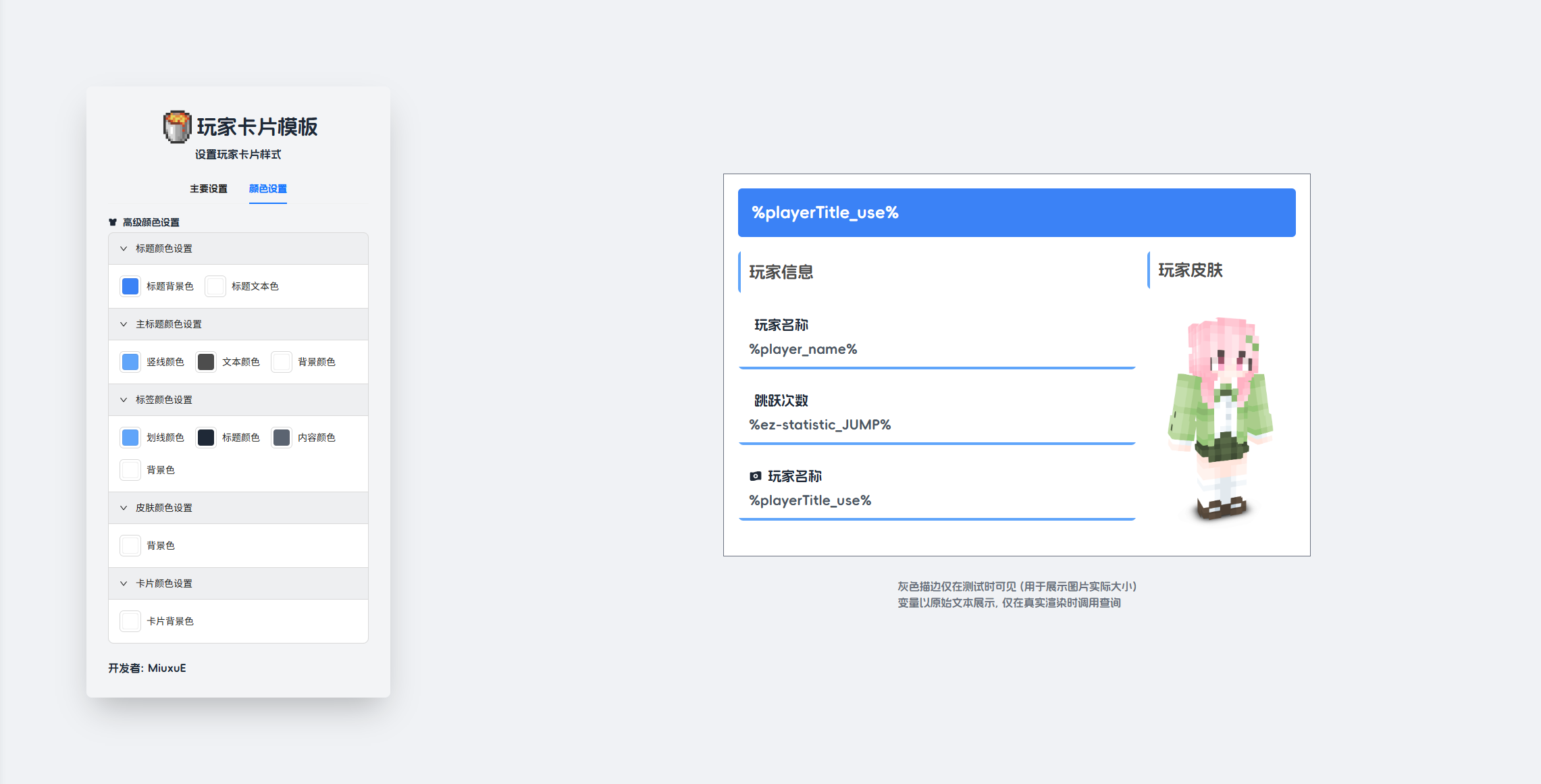Open the 标题背景色 blue color swatch
Screen dimensions: 1541x784
pyautogui.click(x=130, y=286)
